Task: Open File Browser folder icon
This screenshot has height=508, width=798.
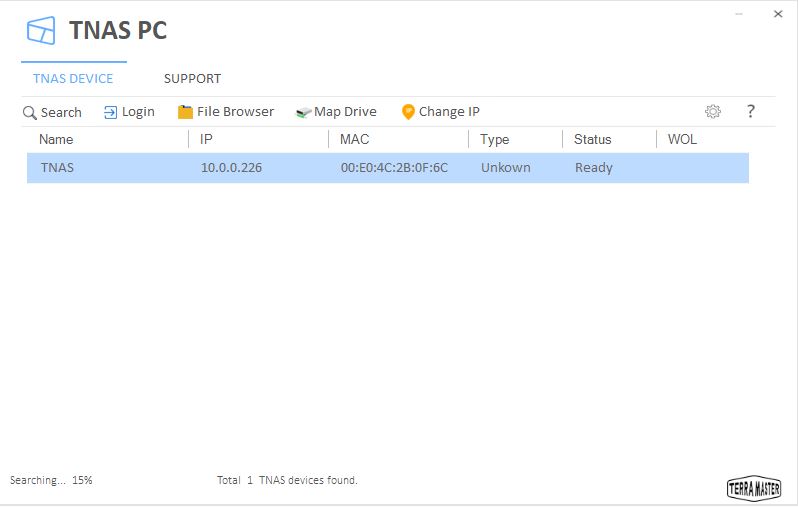Action: 185,112
